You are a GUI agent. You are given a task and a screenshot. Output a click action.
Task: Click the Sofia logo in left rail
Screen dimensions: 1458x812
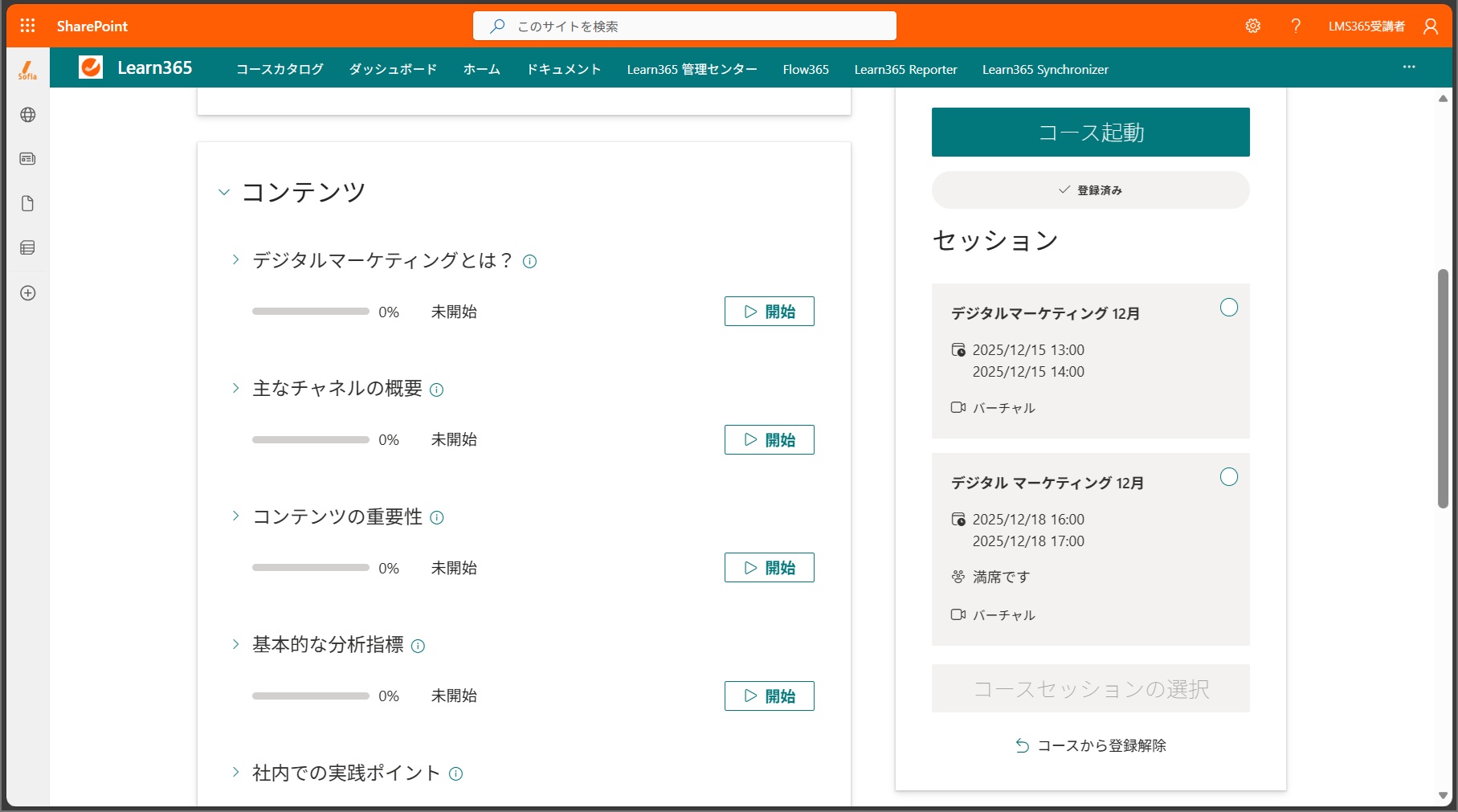pyautogui.click(x=27, y=70)
